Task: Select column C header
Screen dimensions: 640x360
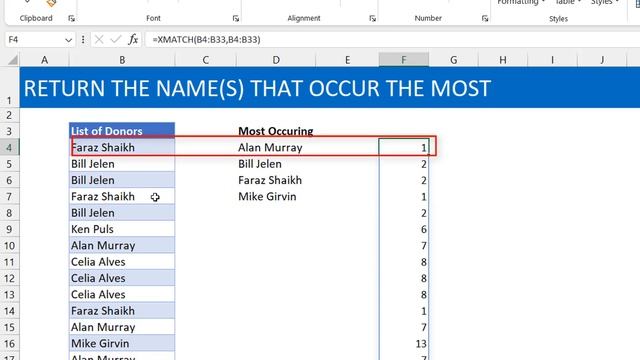Action: coord(205,60)
